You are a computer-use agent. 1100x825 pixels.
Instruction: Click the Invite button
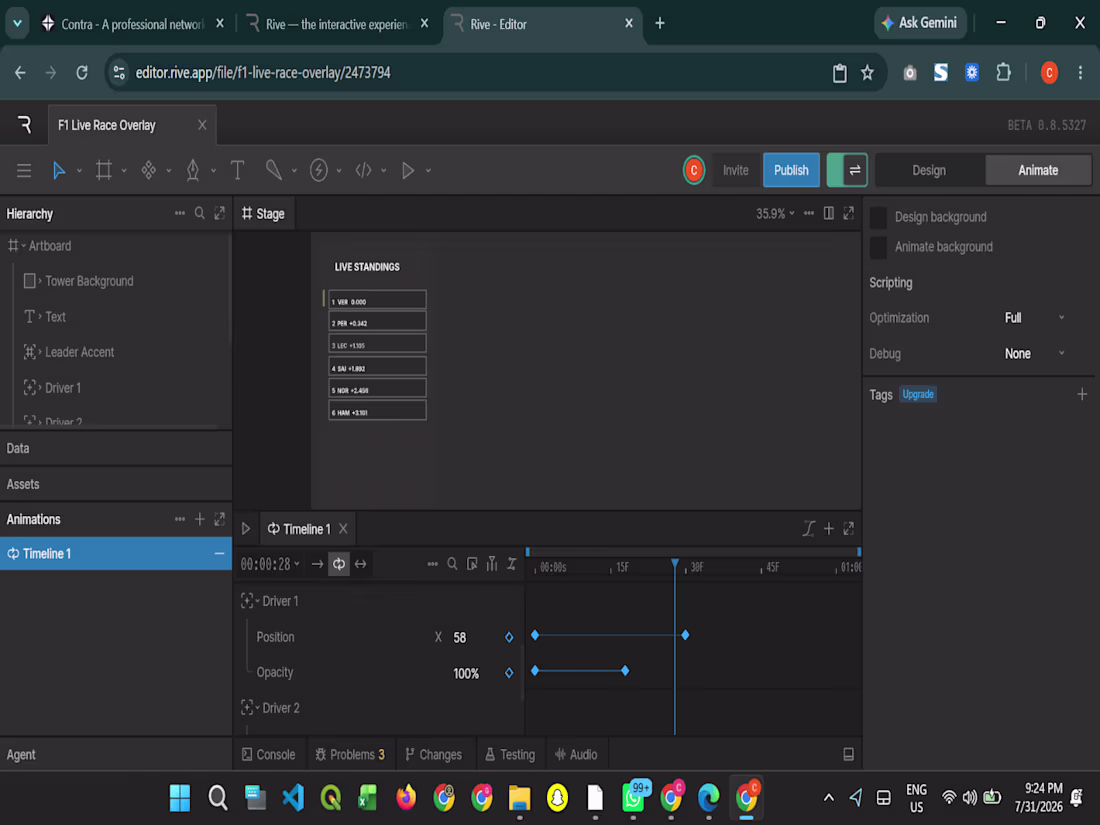[x=735, y=170]
